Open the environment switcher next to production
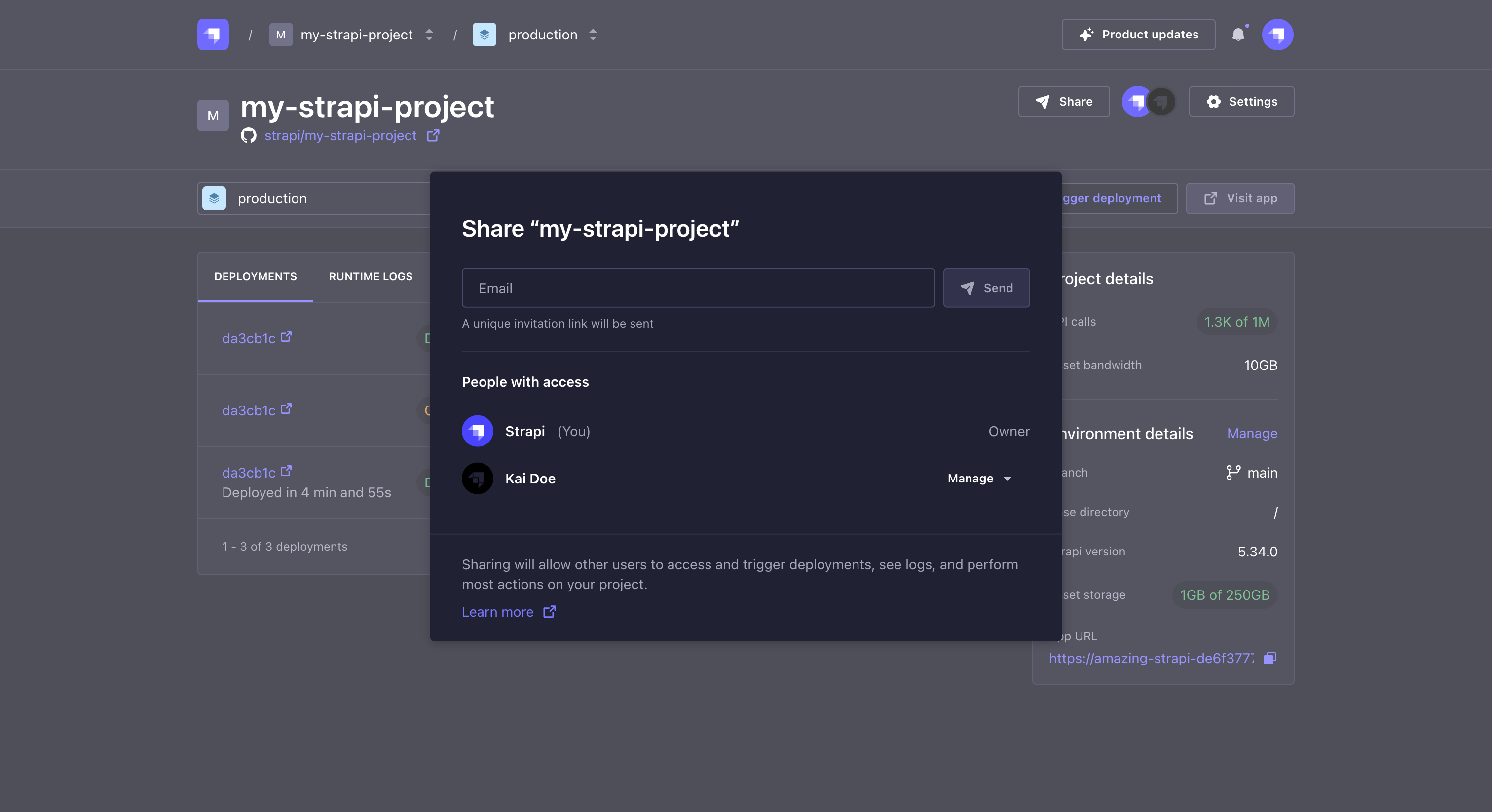1492x812 pixels. [593, 34]
